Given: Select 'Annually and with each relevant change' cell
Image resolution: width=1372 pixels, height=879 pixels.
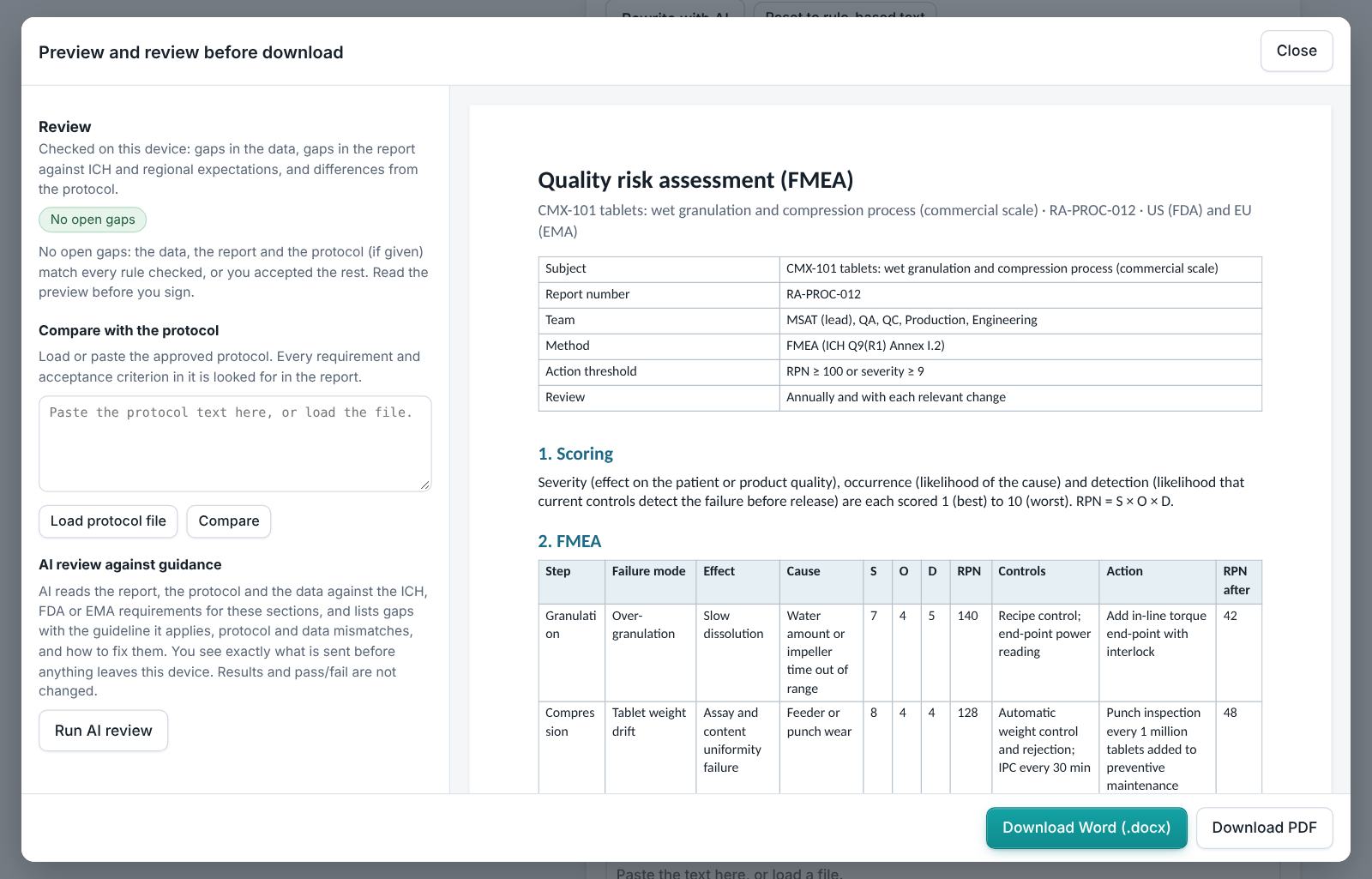Looking at the screenshot, I should click(x=1020, y=397).
